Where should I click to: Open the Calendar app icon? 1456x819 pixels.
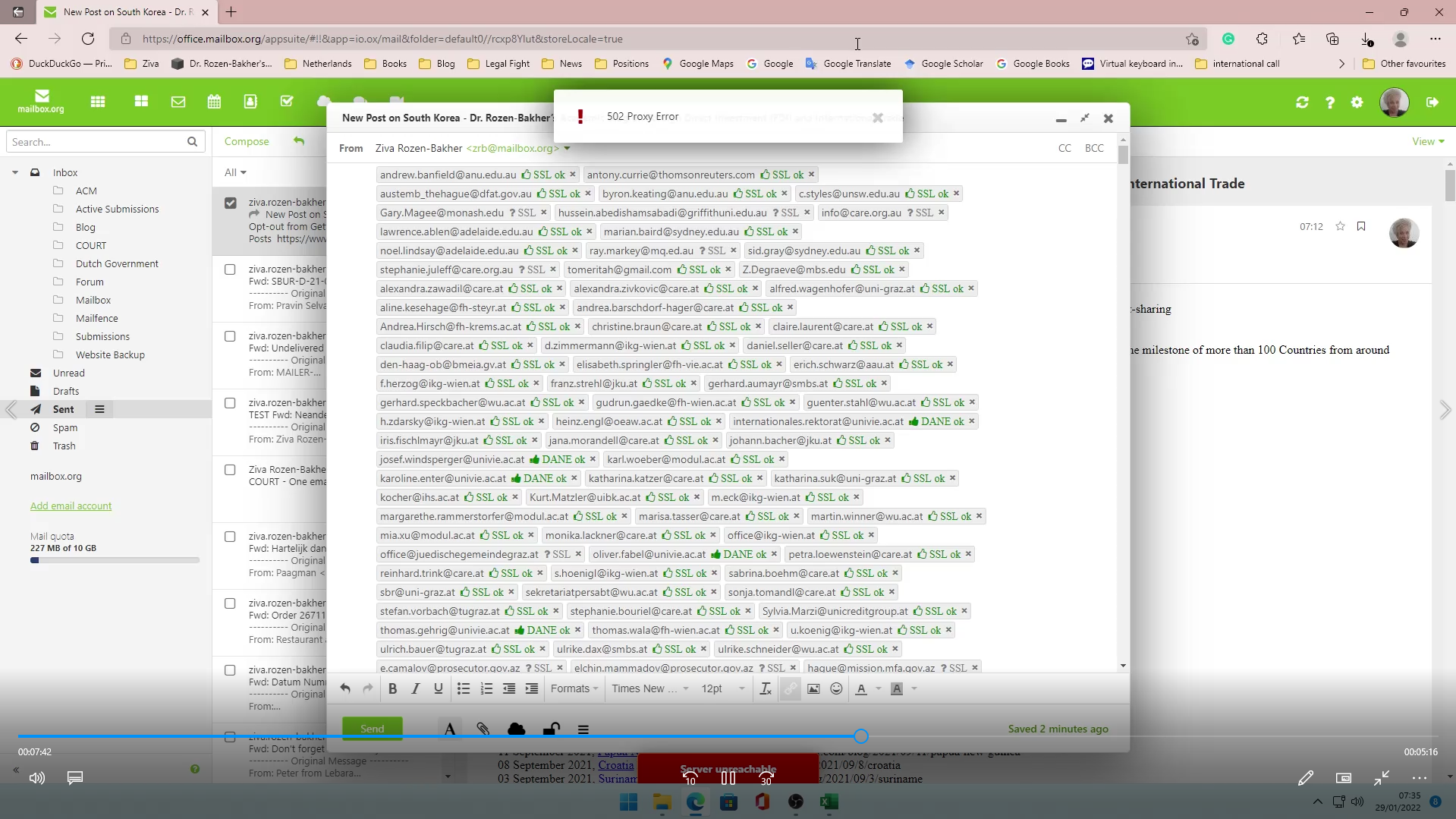(214, 102)
